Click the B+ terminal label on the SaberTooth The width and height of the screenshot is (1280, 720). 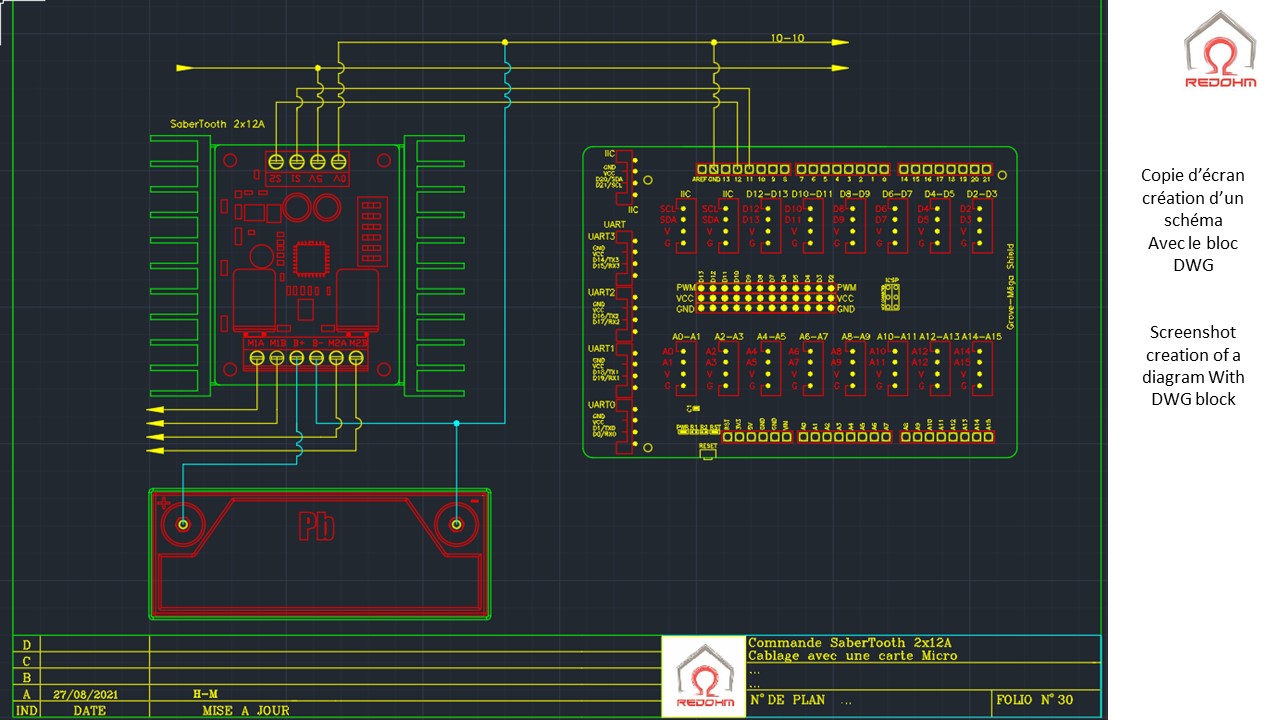tap(298, 341)
